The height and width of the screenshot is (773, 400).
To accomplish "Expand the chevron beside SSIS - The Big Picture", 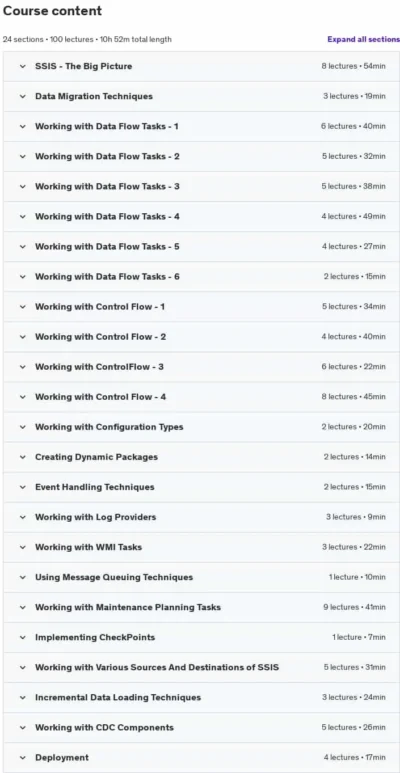I will (22, 67).
